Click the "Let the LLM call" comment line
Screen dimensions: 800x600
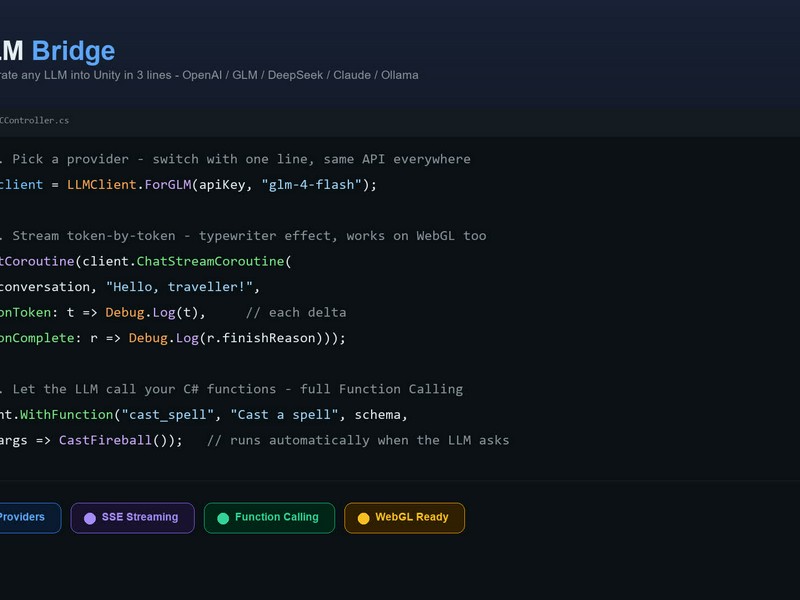coord(232,389)
